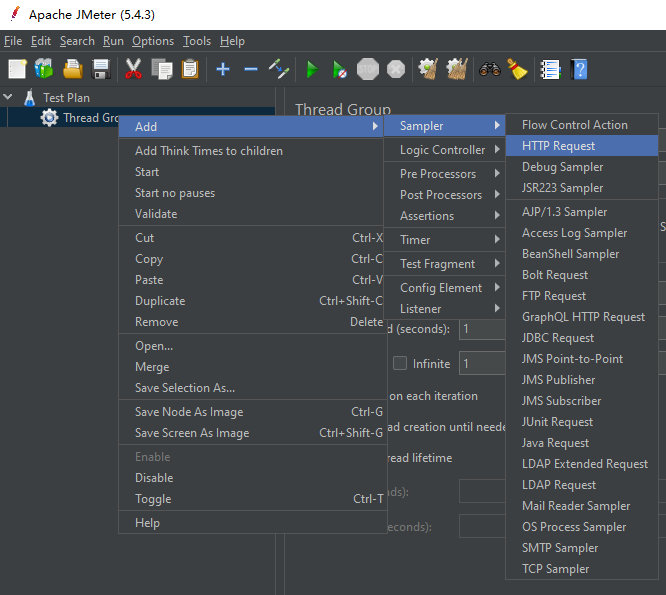Screen dimensions: 666x595
Task: Collapse the Test Plan tree node
Action: 8,97
